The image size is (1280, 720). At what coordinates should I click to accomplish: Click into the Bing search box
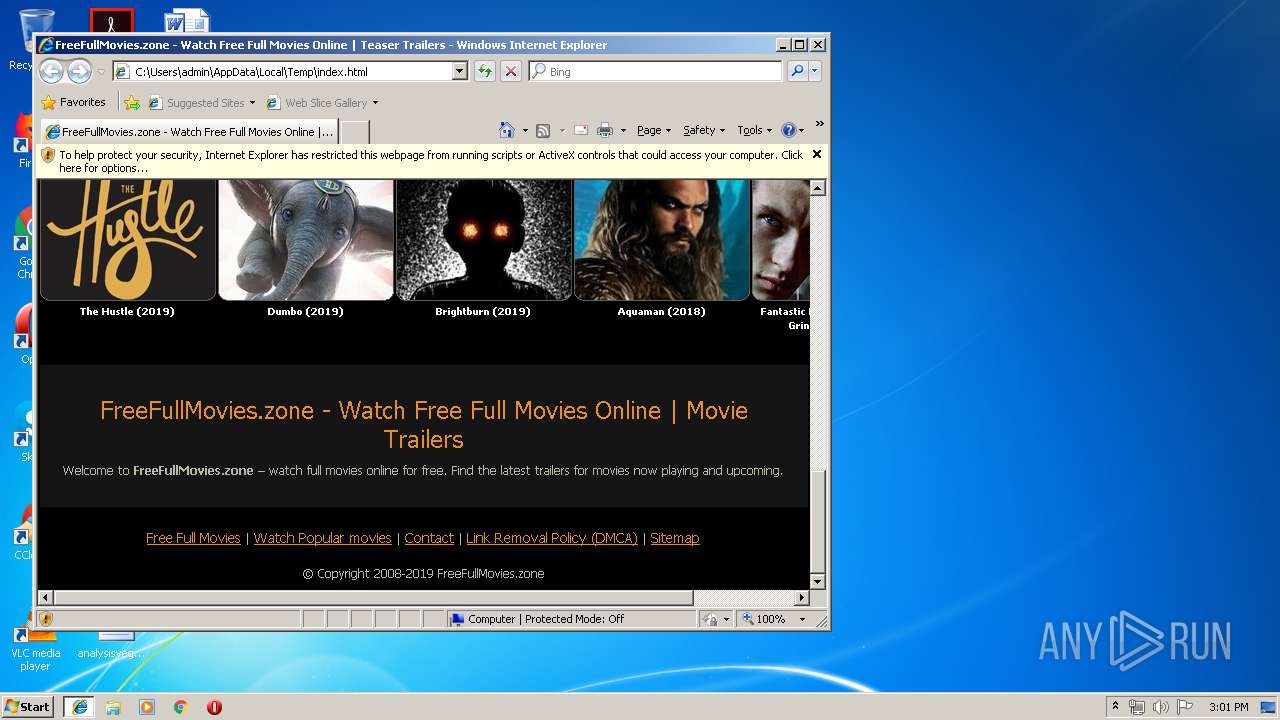tap(655, 71)
